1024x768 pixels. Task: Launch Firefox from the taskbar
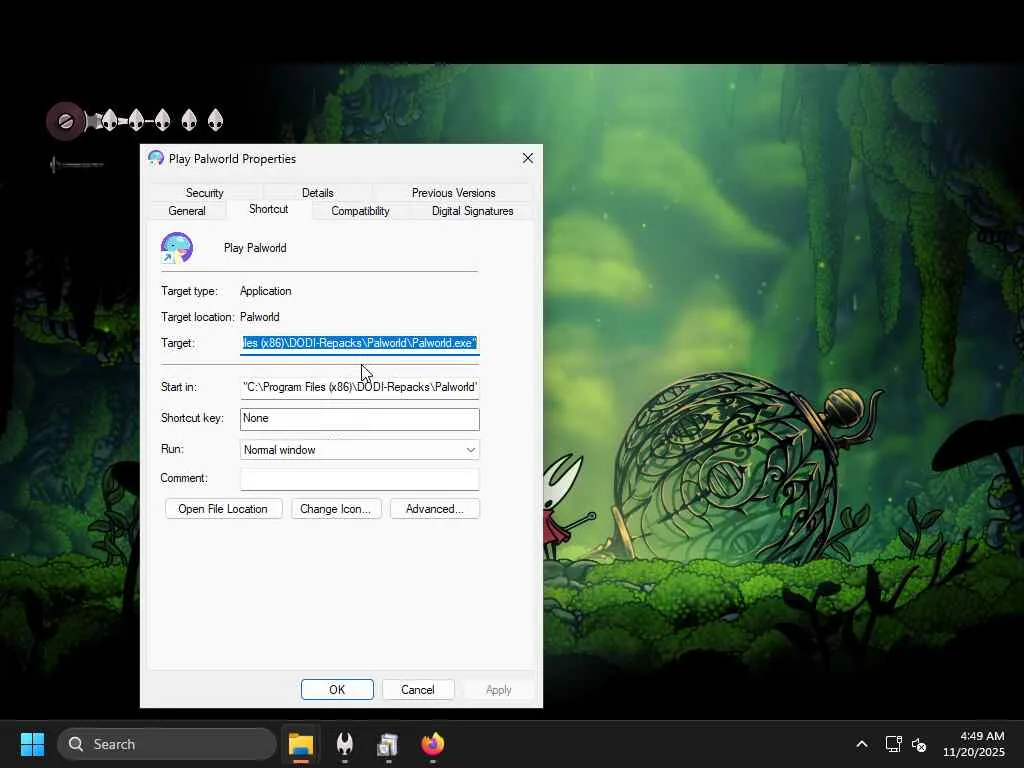(432, 744)
